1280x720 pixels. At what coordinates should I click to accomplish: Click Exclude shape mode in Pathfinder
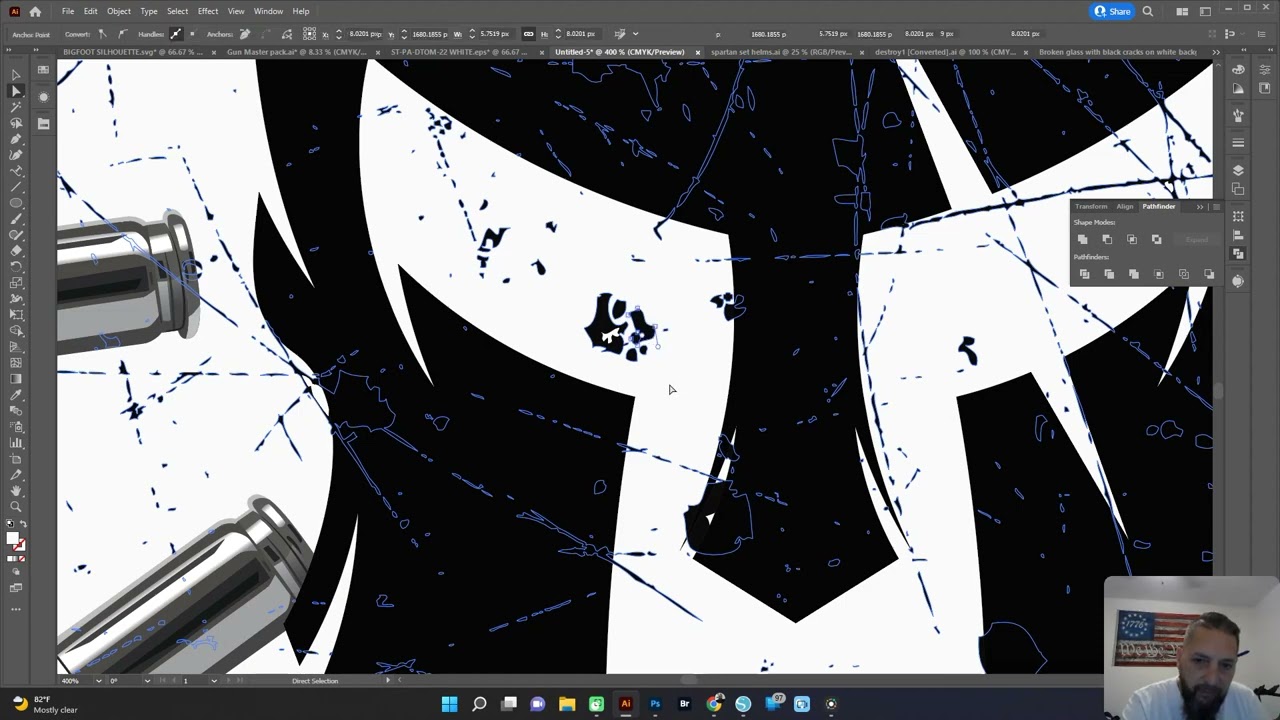point(1157,240)
